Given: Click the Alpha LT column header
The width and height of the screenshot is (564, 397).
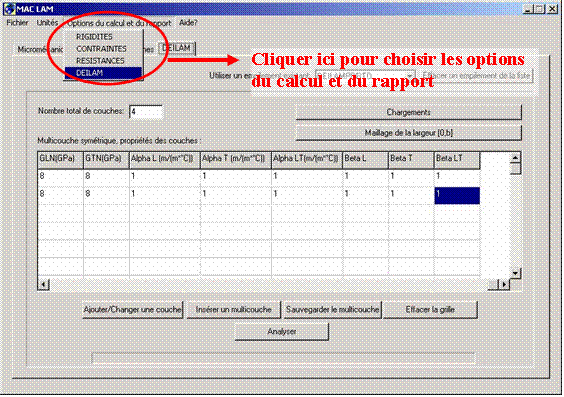Looking at the screenshot, I should pyautogui.click(x=307, y=160).
